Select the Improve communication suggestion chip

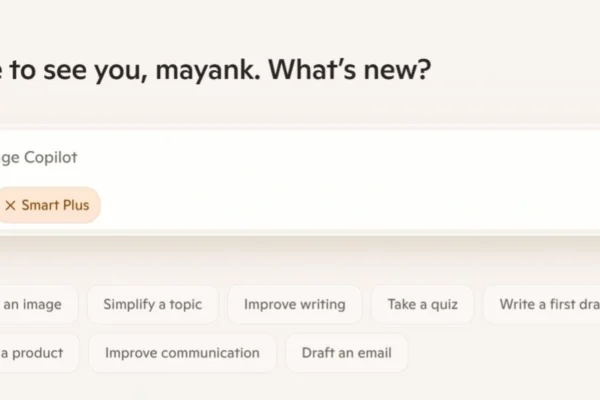click(x=182, y=352)
